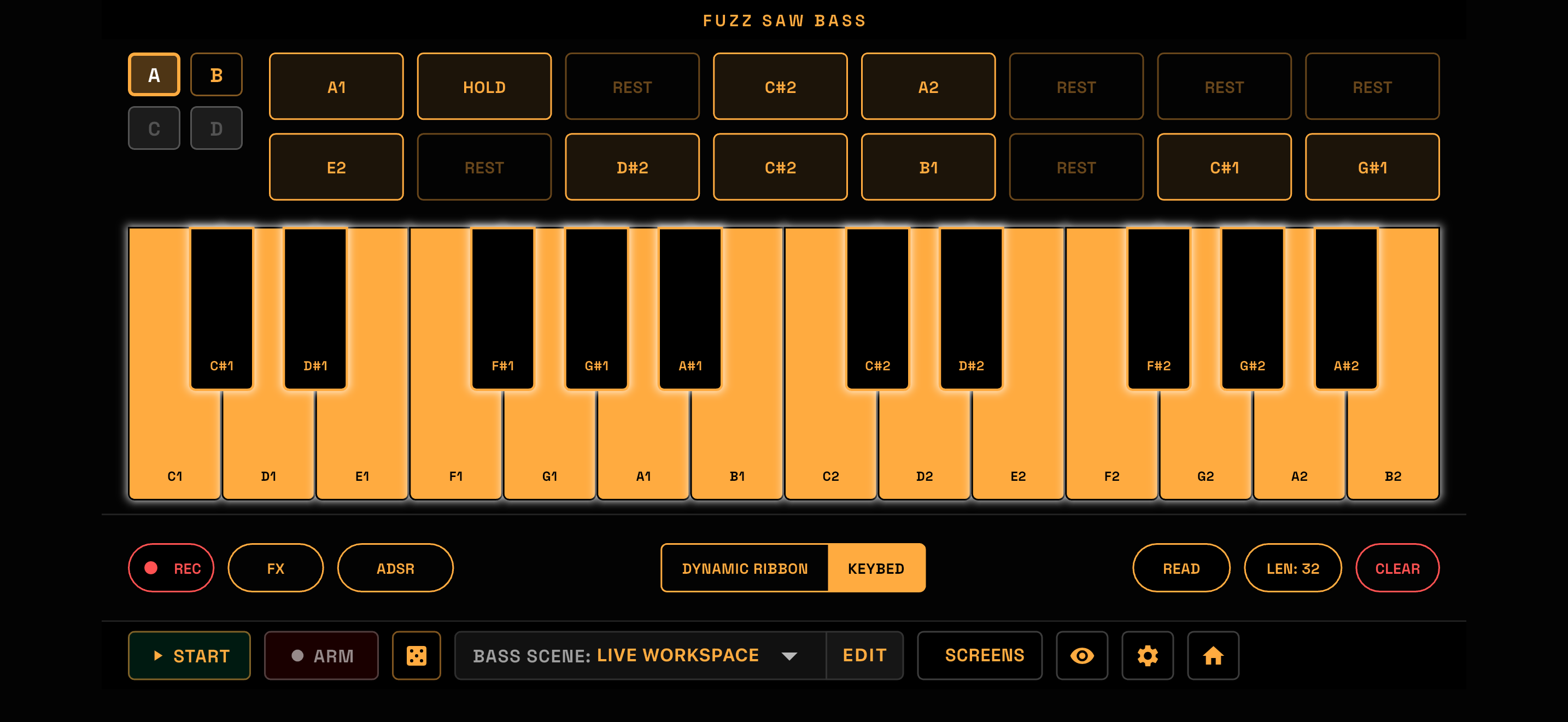The image size is (1568, 722).
Task: Play the G2 white key
Action: click(x=1206, y=444)
